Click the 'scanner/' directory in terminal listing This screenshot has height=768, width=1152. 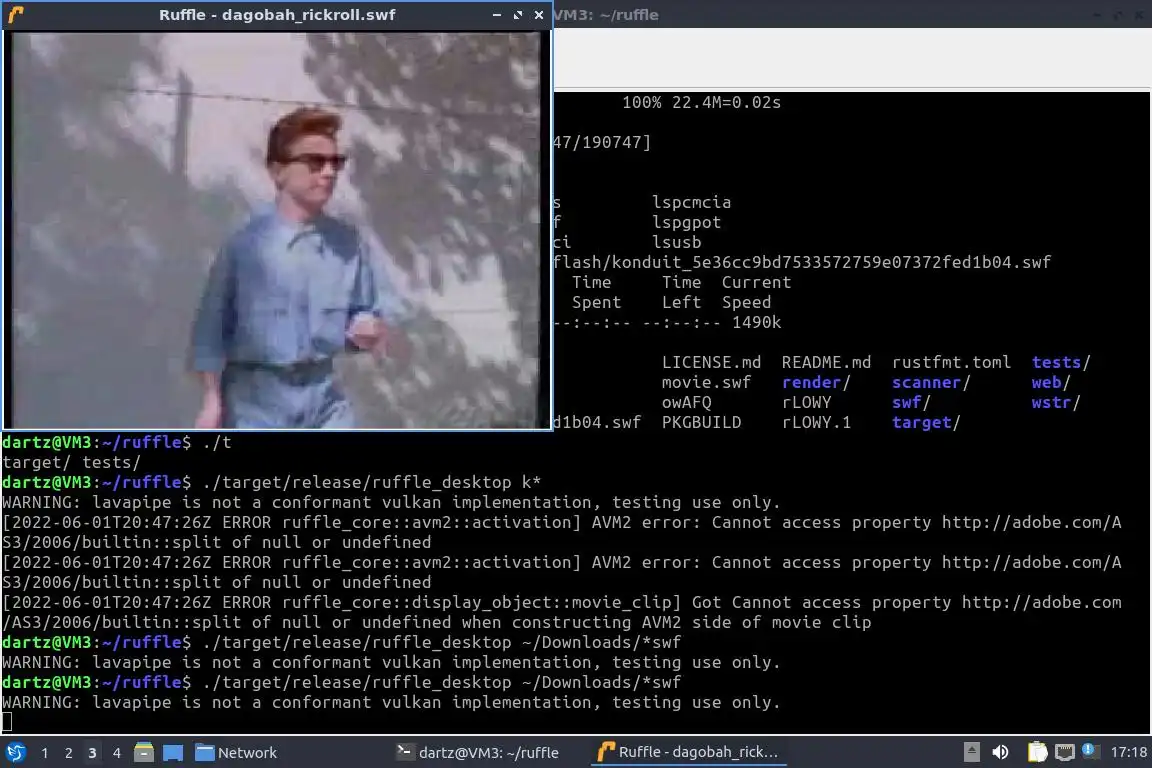click(x=931, y=382)
